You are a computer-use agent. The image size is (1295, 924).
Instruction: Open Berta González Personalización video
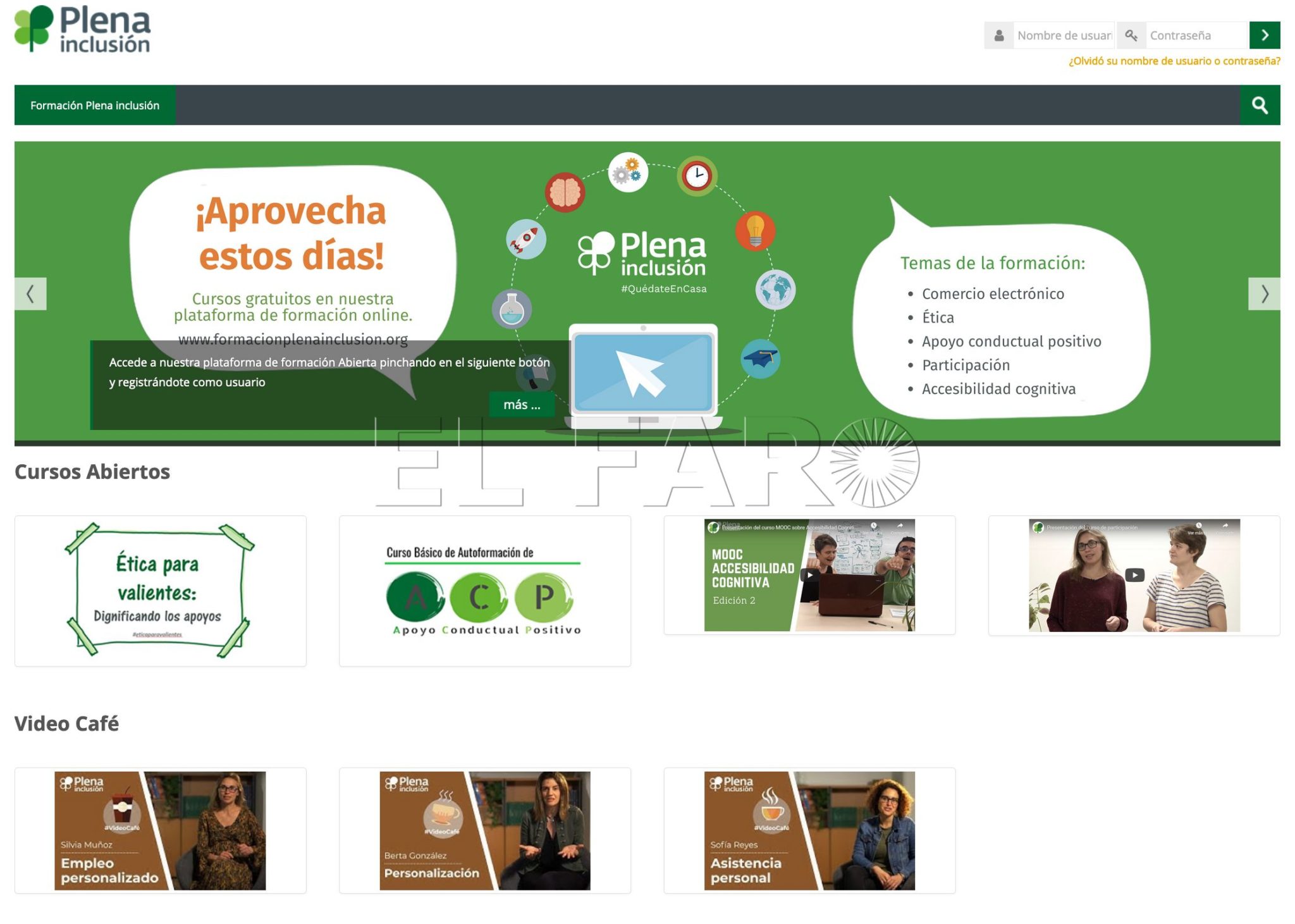coord(485,830)
